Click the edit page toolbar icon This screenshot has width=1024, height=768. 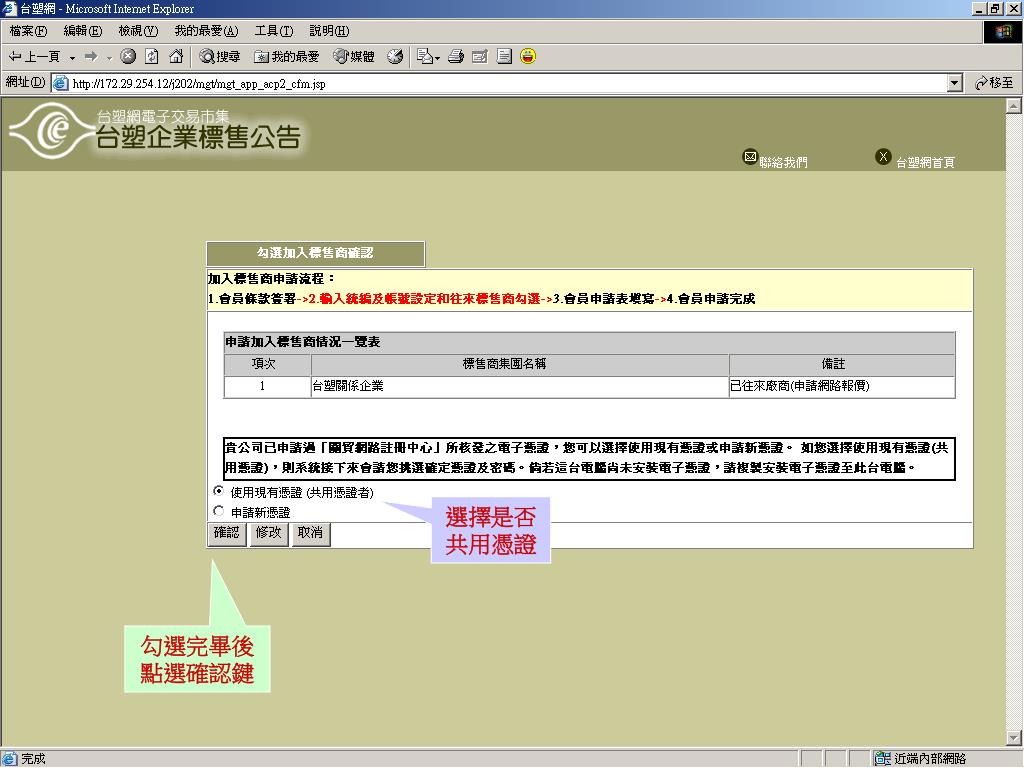[479, 57]
